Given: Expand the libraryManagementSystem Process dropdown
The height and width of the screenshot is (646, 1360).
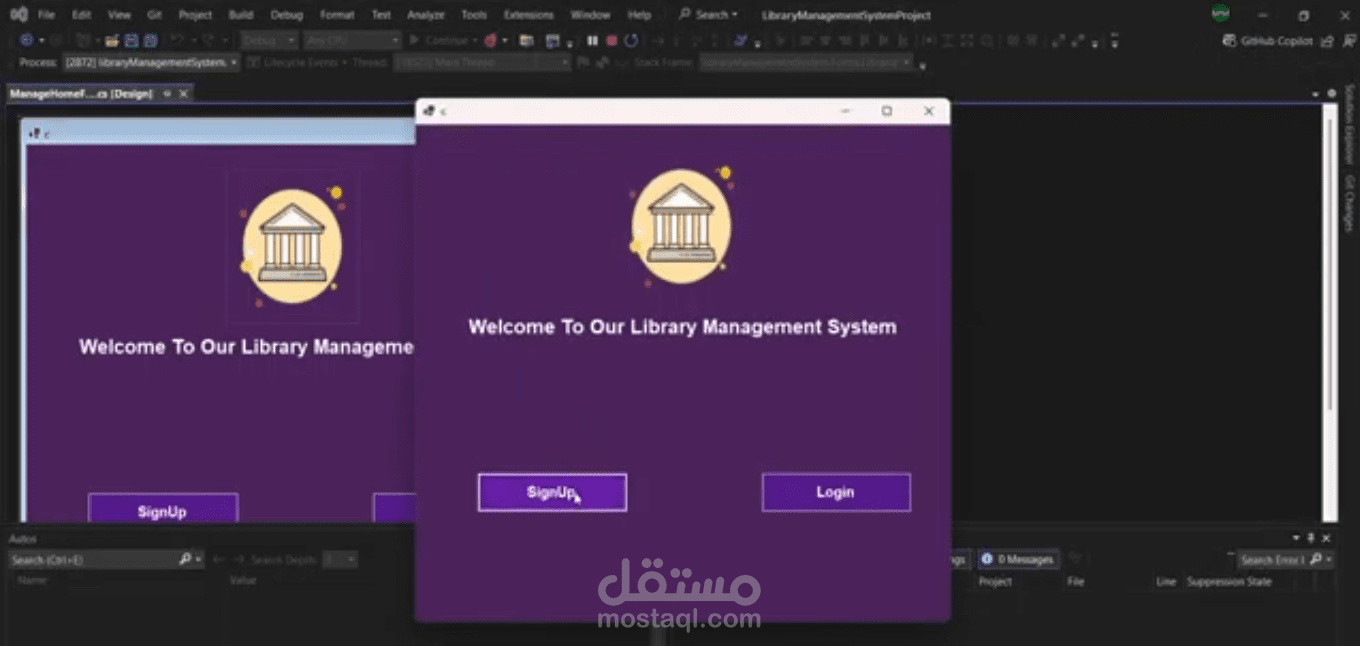Looking at the screenshot, I should click(x=232, y=61).
